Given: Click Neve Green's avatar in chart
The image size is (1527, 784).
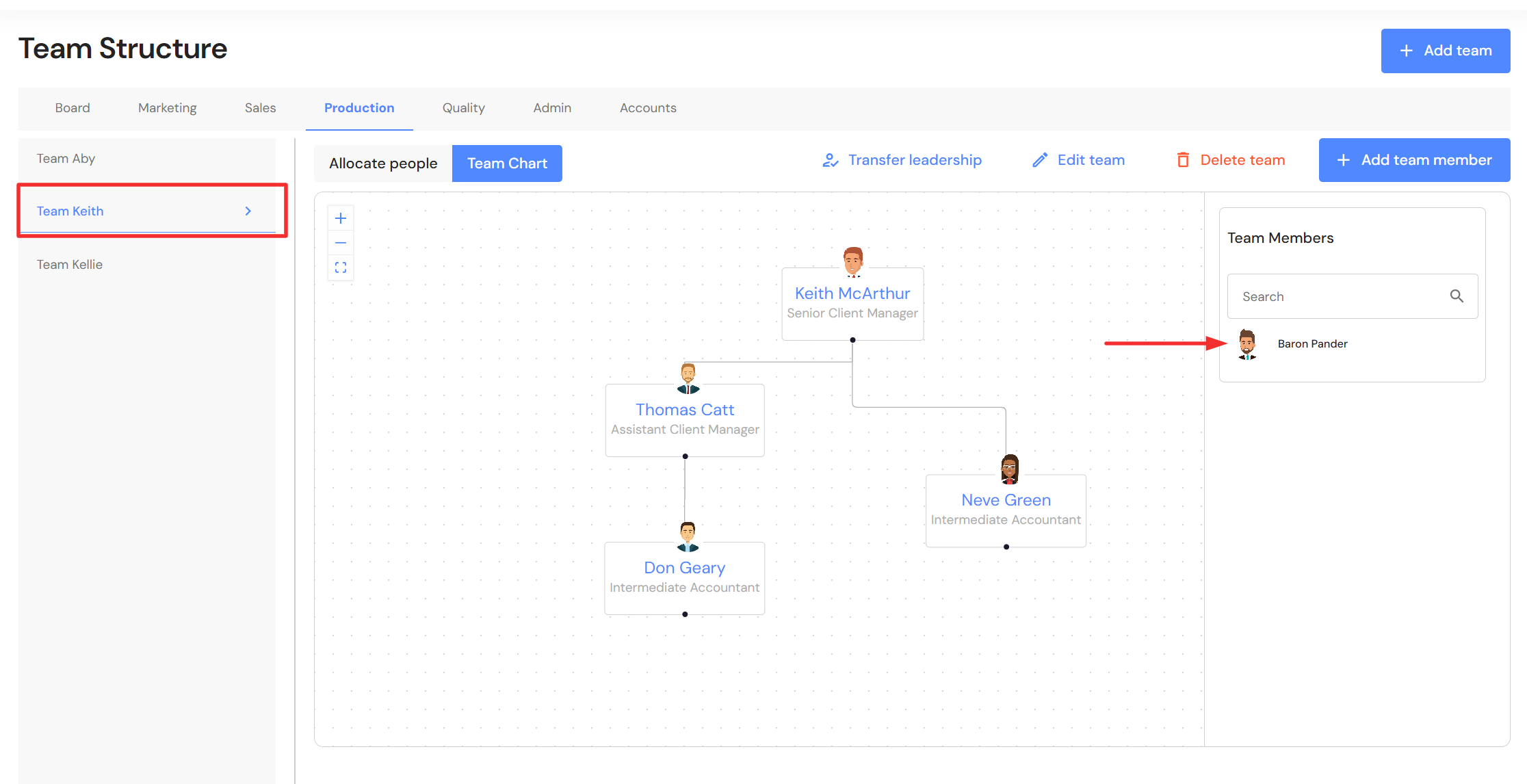Looking at the screenshot, I should 1010,469.
